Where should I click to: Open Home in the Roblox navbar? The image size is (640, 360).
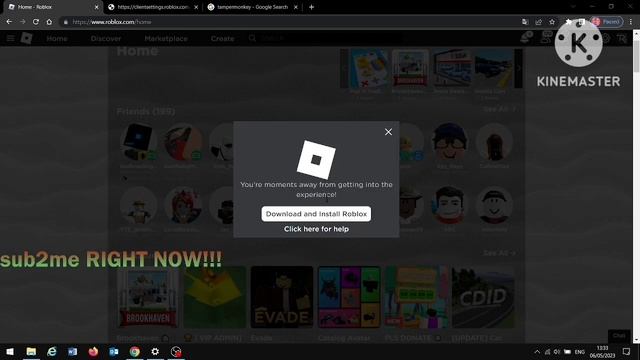click(x=57, y=38)
